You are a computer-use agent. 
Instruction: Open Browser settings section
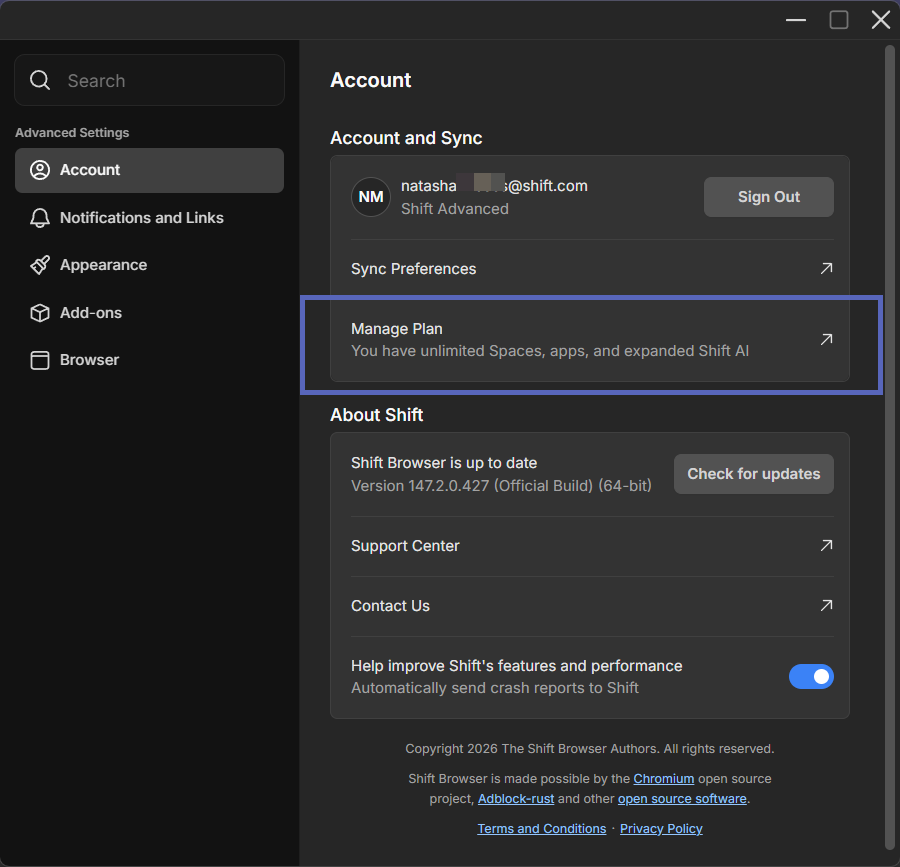point(149,360)
